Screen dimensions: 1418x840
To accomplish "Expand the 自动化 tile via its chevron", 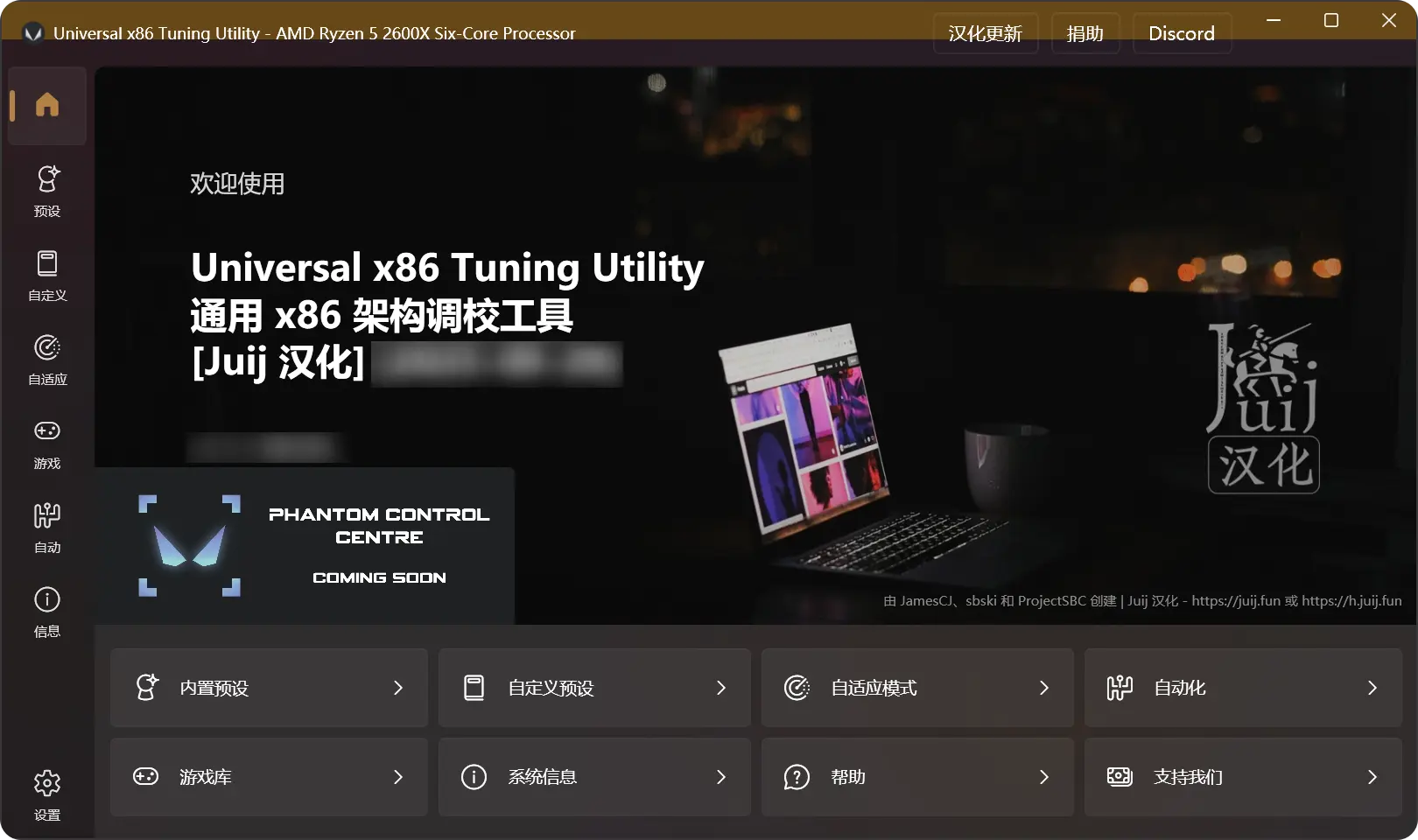I will coord(1371,688).
